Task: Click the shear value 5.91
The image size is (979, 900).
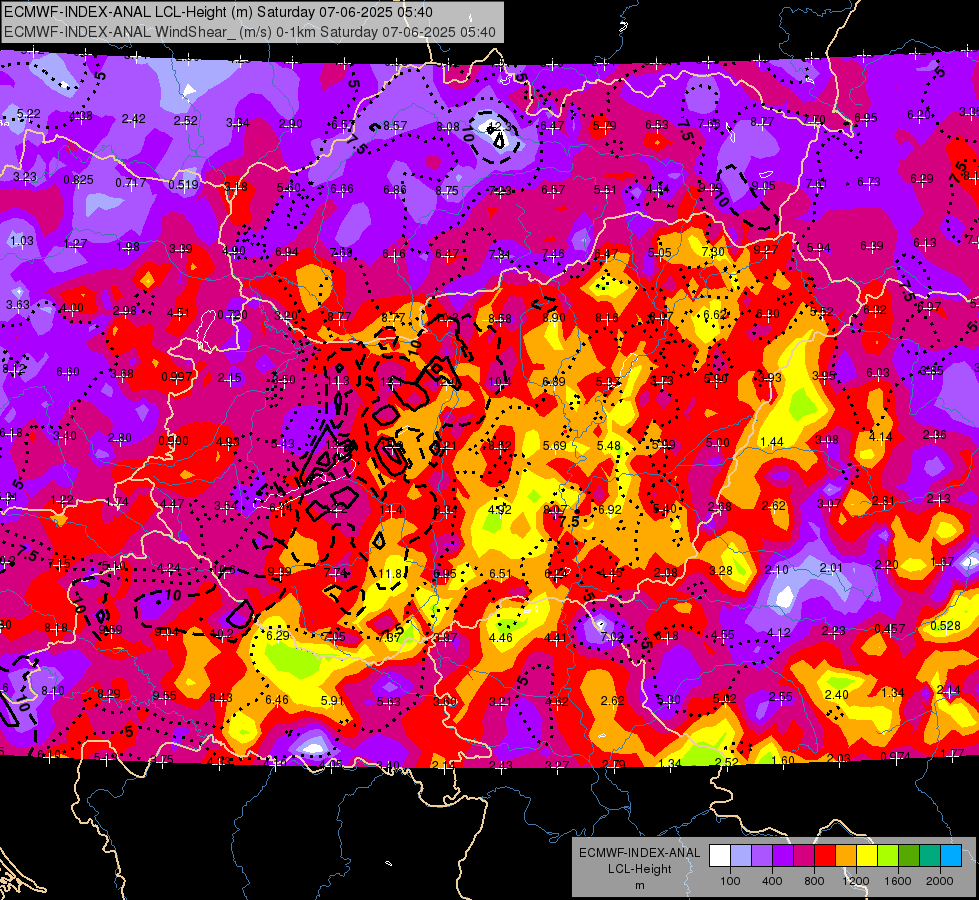Action: click(x=332, y=701)
